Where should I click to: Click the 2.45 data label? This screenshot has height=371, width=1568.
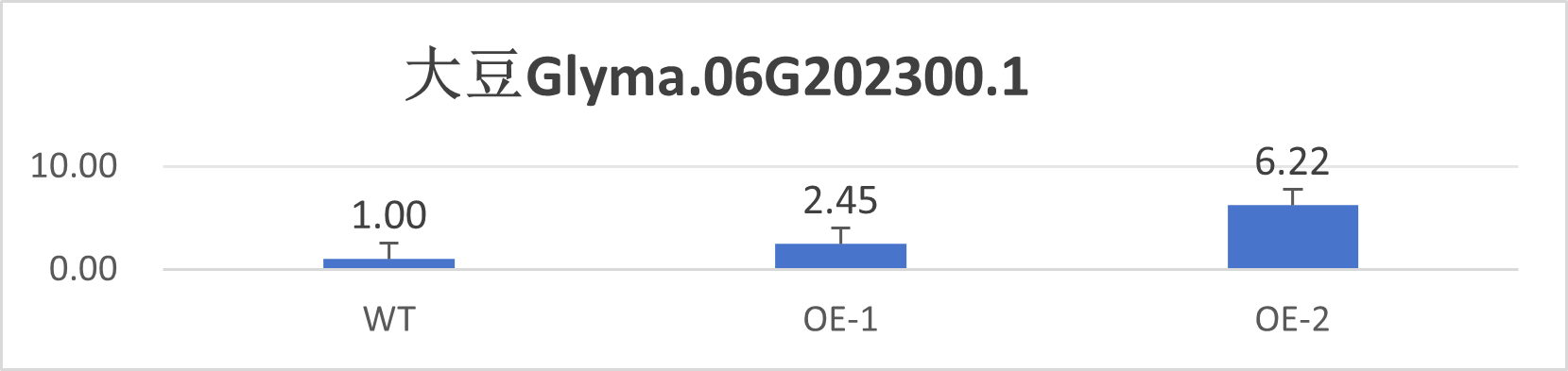pos(840,200)
